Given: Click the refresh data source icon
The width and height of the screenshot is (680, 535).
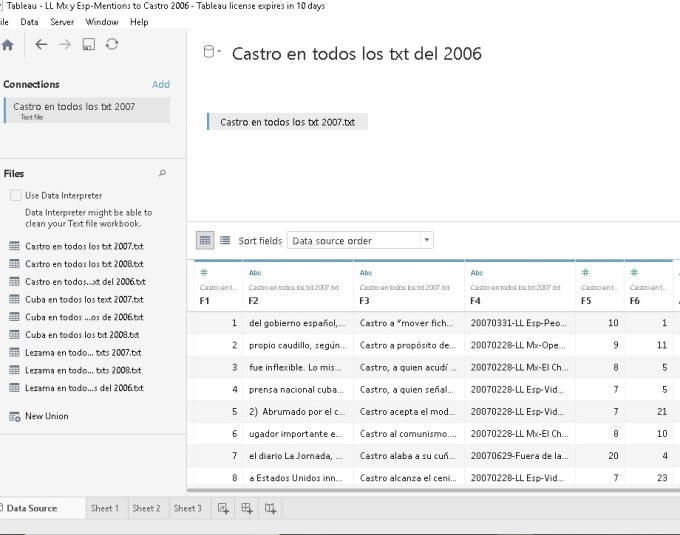Looking at the screenshot, I should point(112,44).
